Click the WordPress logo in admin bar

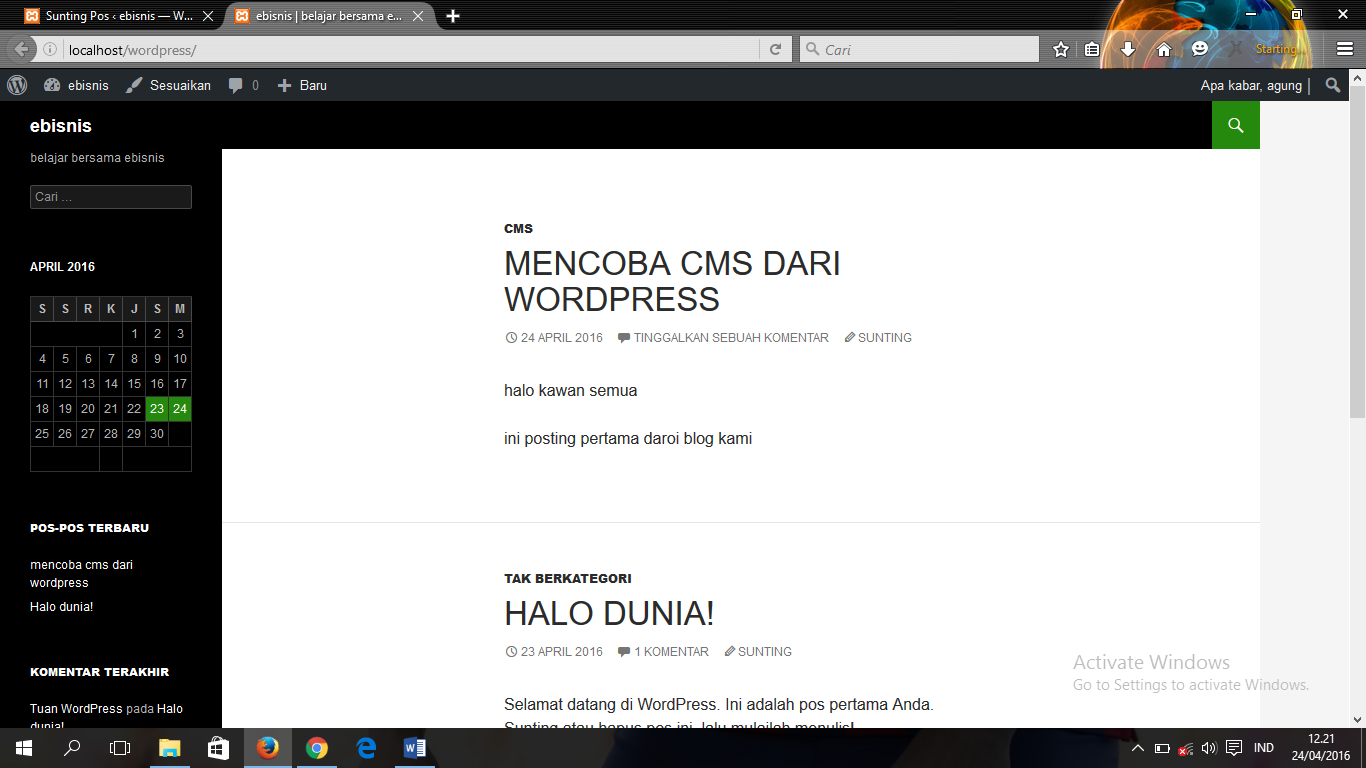17,85
